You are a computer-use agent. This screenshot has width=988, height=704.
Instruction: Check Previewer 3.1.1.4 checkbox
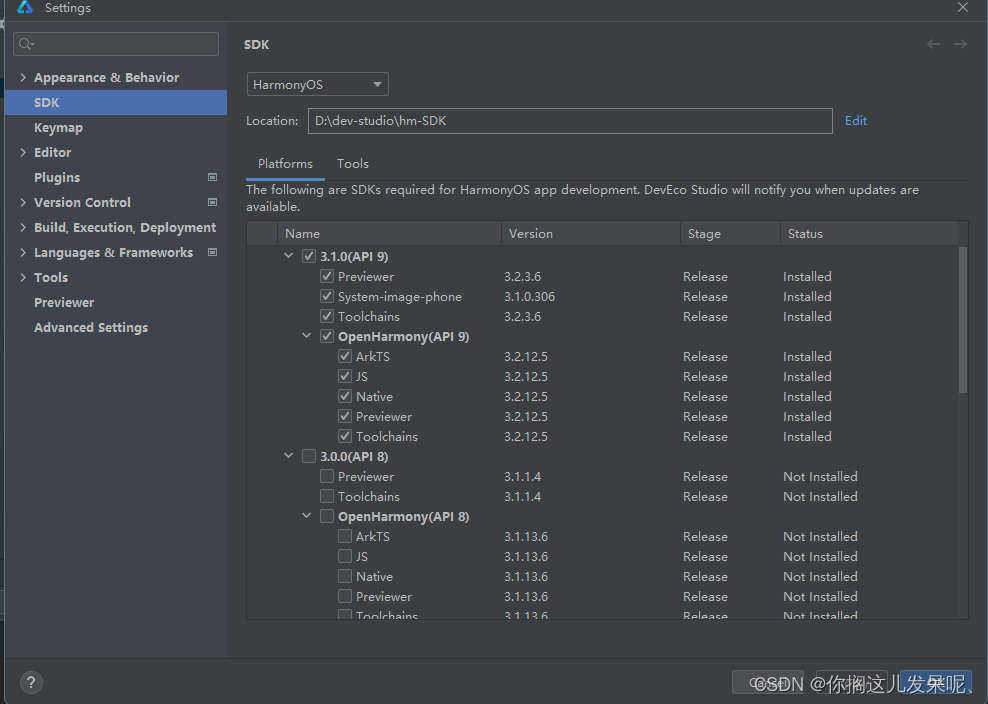pyautogui.click(x=326, y=476)
